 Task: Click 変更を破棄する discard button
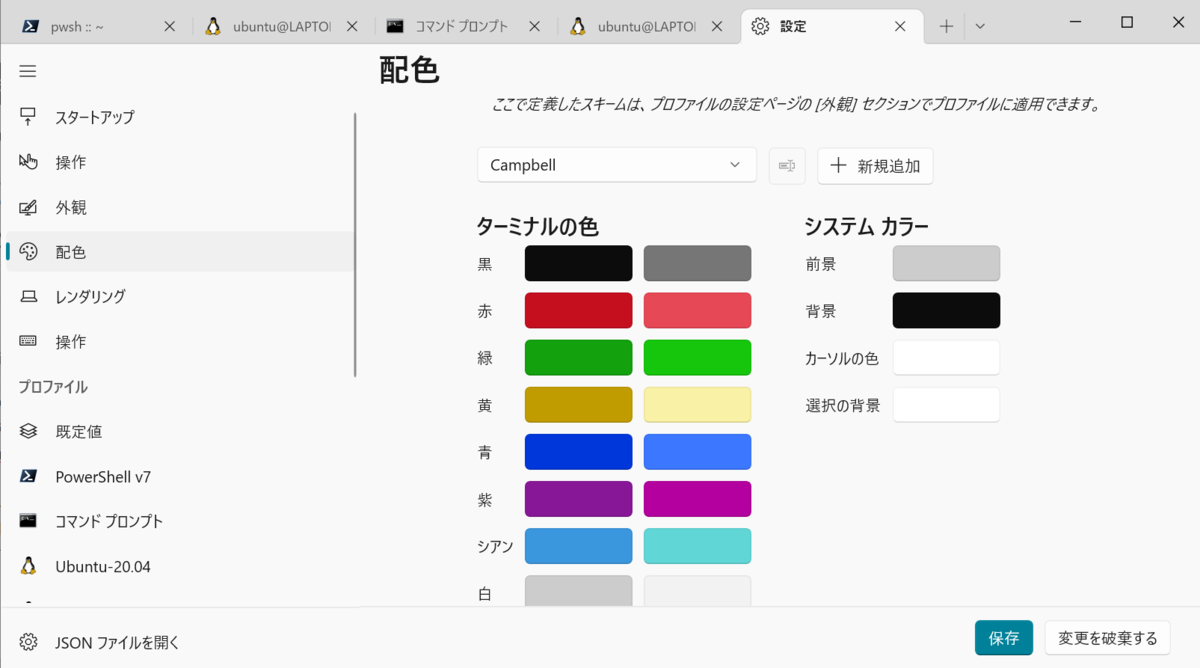[x=1107, y=638]
